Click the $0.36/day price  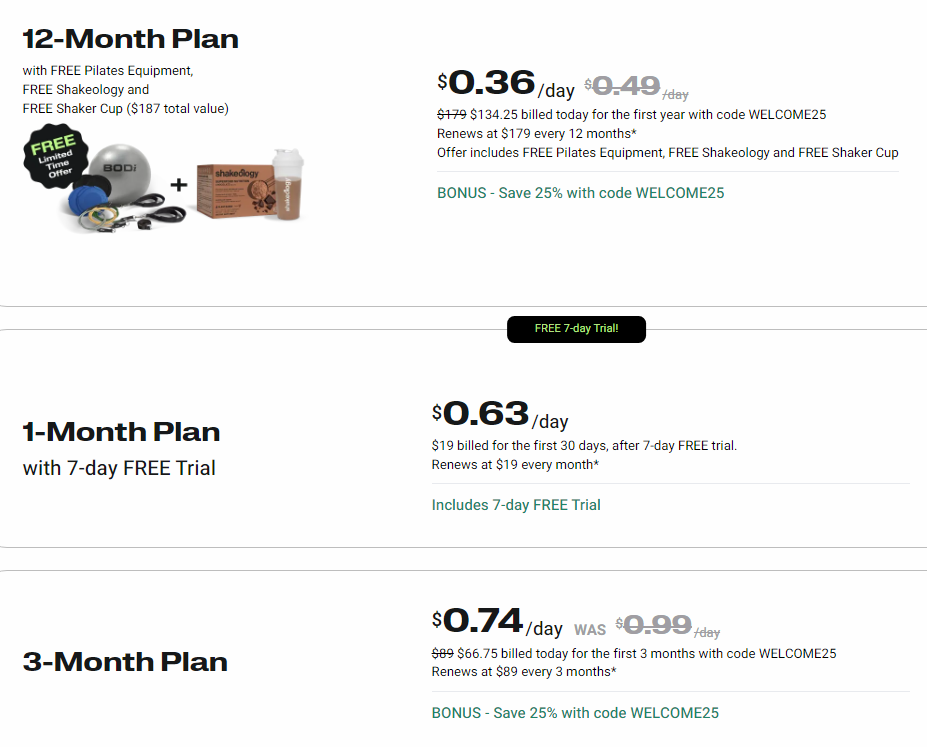(505, 84)
